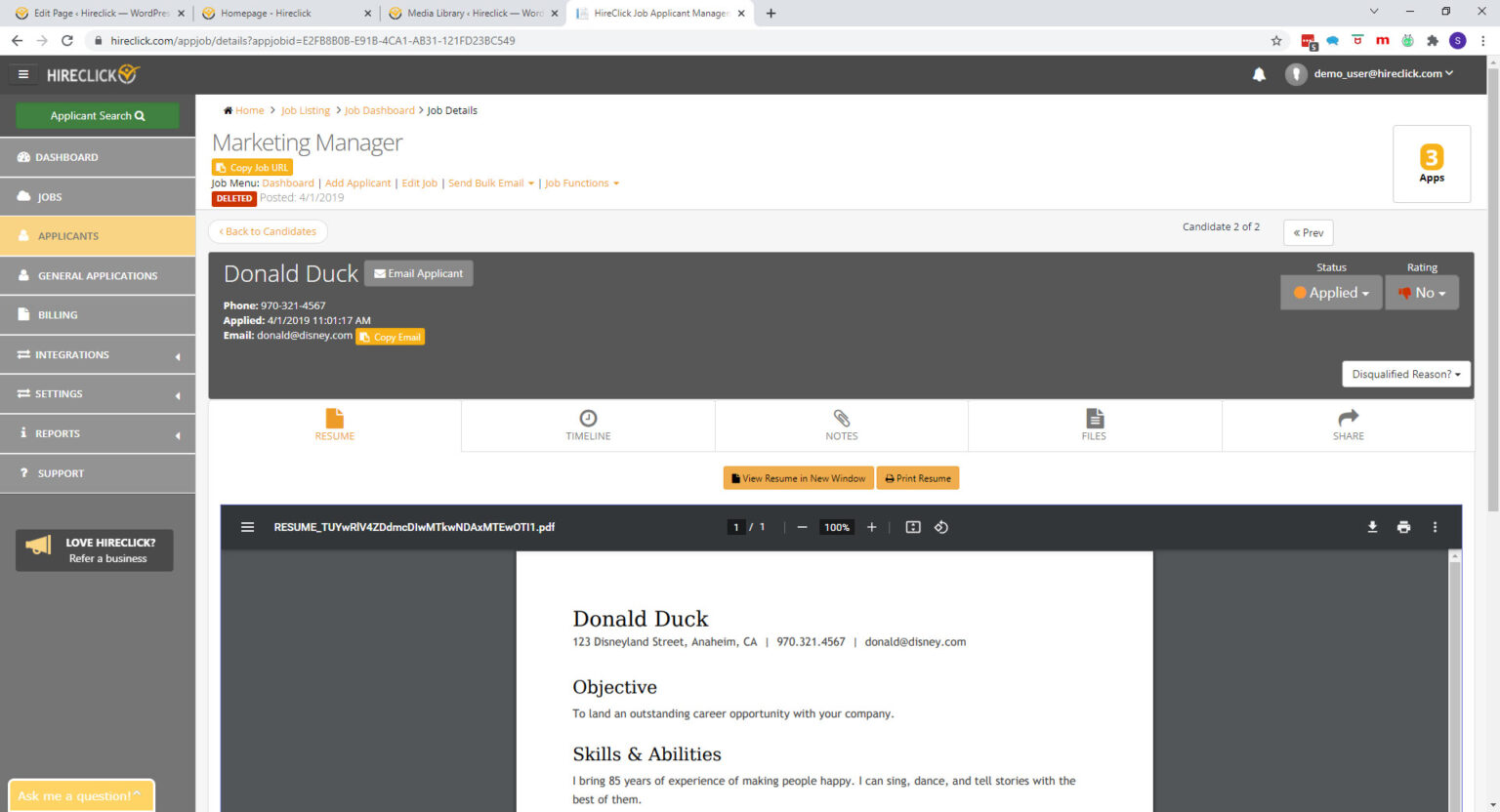This screenshot has width=1500, height=812.
Task: Collapse the app sidebar with the hamburger icon
Action: pos(22,73)
